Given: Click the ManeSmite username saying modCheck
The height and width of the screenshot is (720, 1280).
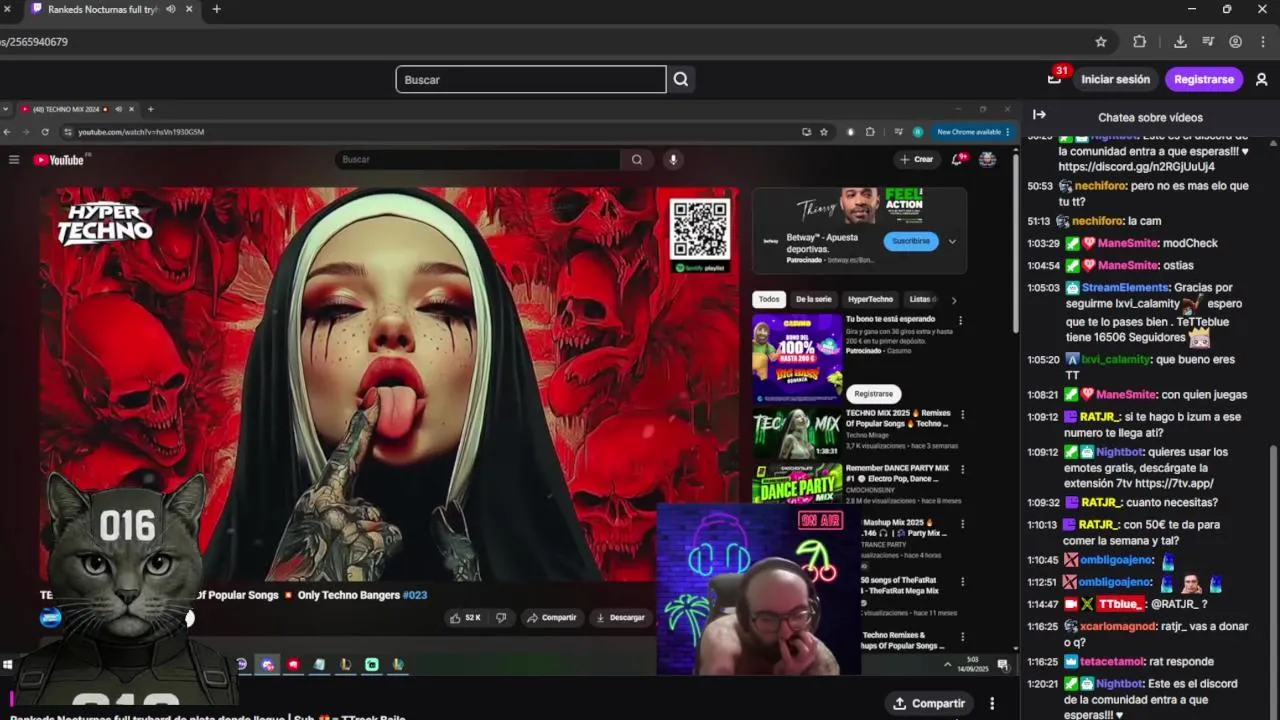Looking at the screenshot, I should click(x=1128, y=243).
